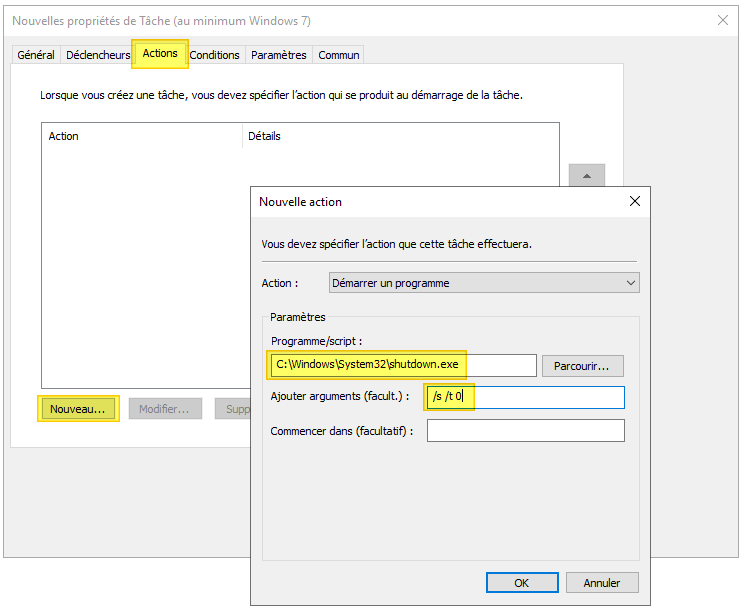Click the Détails column header

[400, 136]
